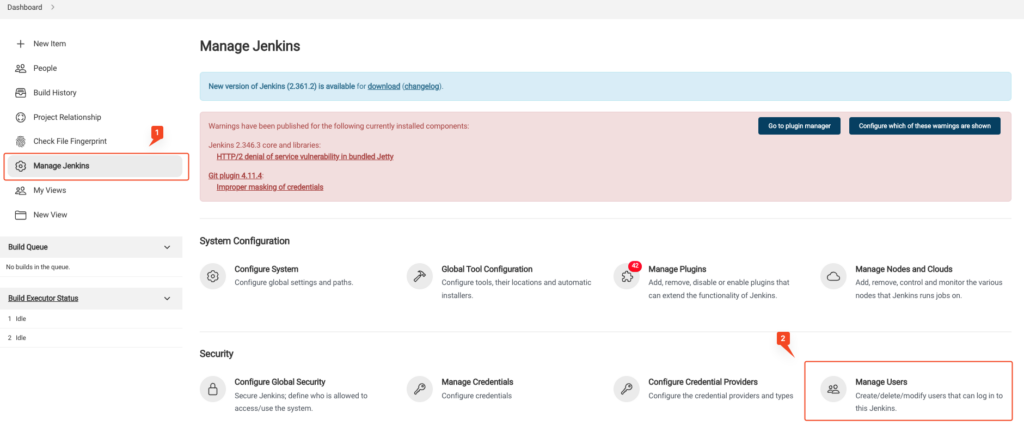
Task: Click the Manage Credentials key icon
Action: click(x=419, y=389)
